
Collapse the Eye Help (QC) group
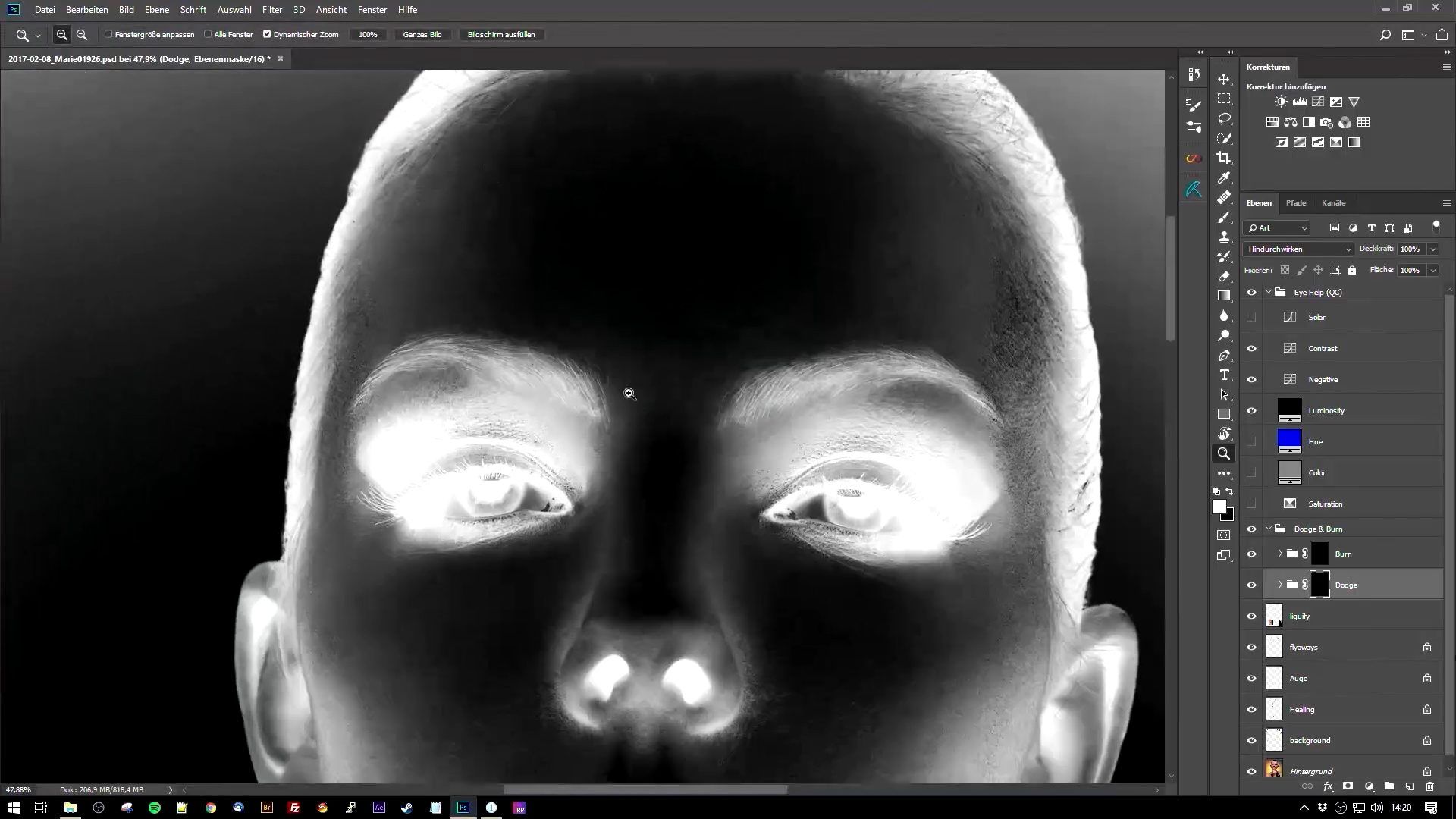pyautogui.click(x=1268, y=292)
